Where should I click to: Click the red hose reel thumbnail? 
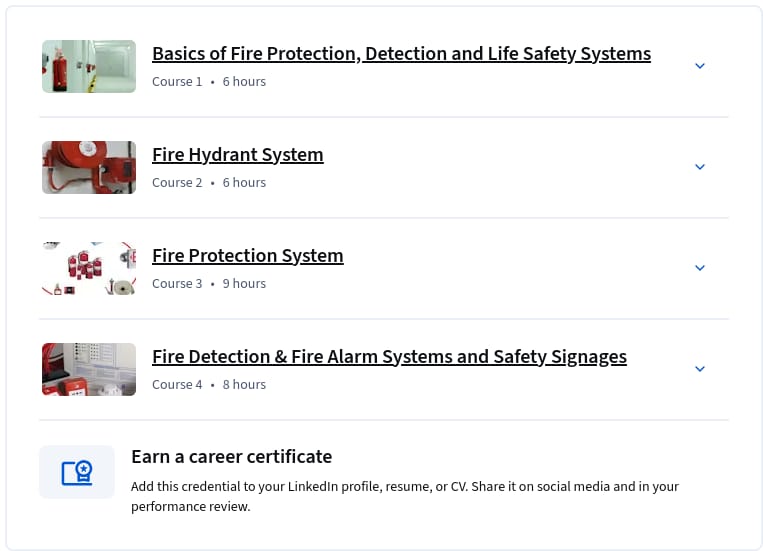pyautogui.click(x=89, y=167)
